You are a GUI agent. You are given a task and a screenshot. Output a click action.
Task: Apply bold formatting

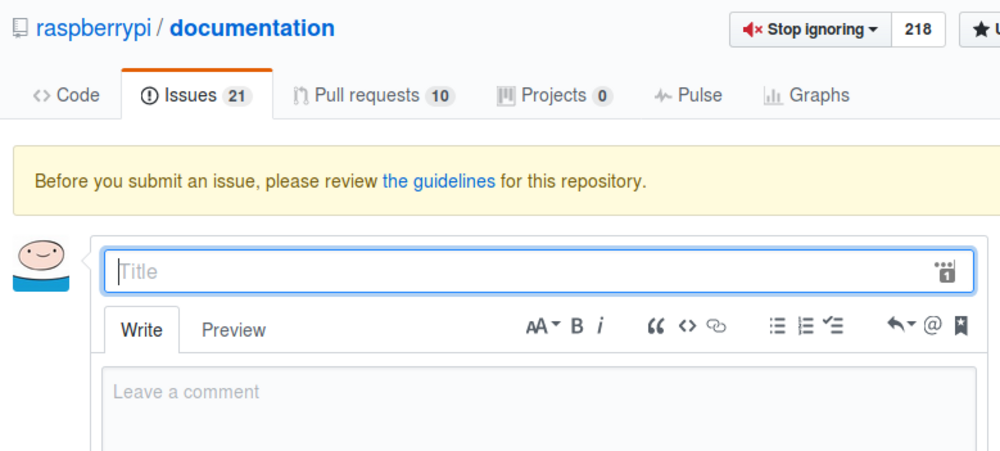tap(577, 327)
